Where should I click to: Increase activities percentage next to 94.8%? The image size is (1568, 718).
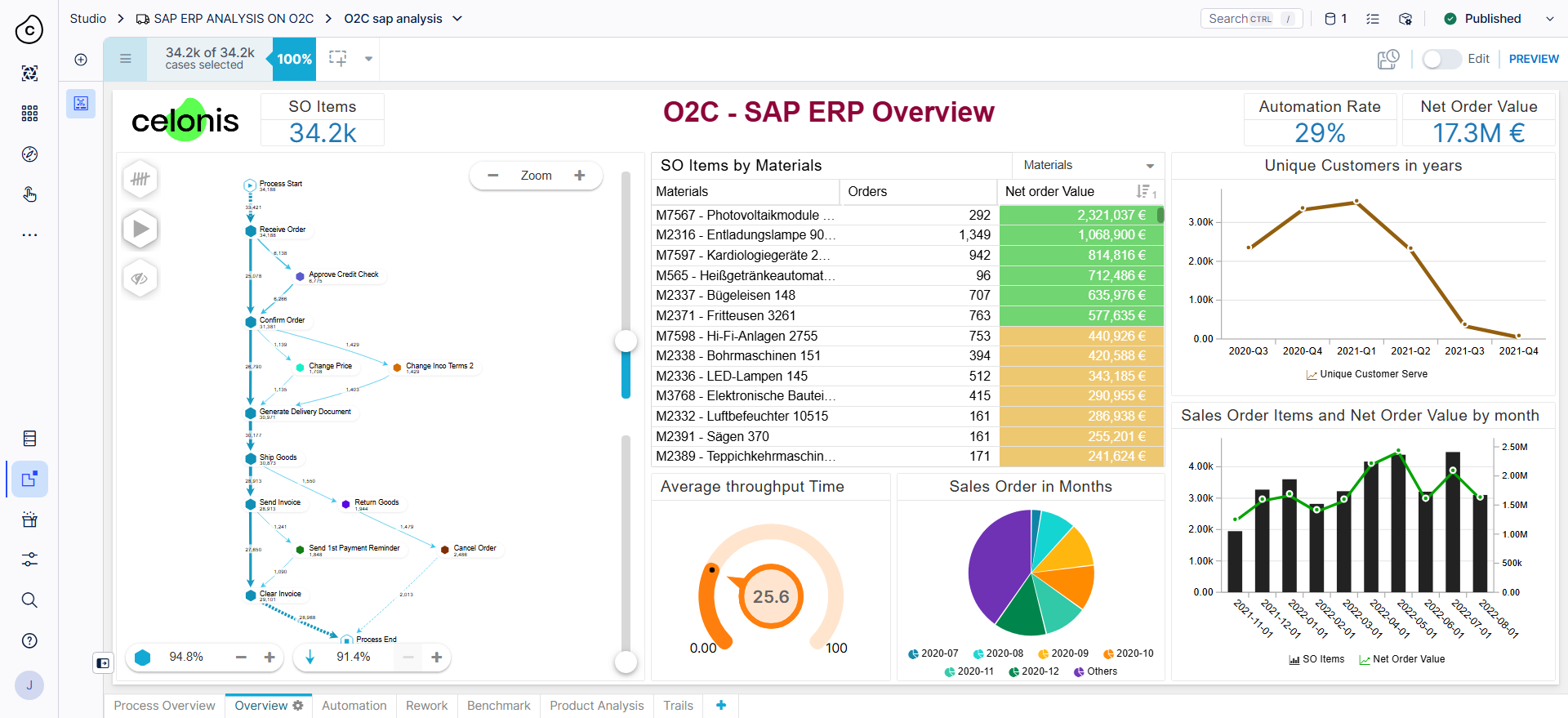point(269,657)
